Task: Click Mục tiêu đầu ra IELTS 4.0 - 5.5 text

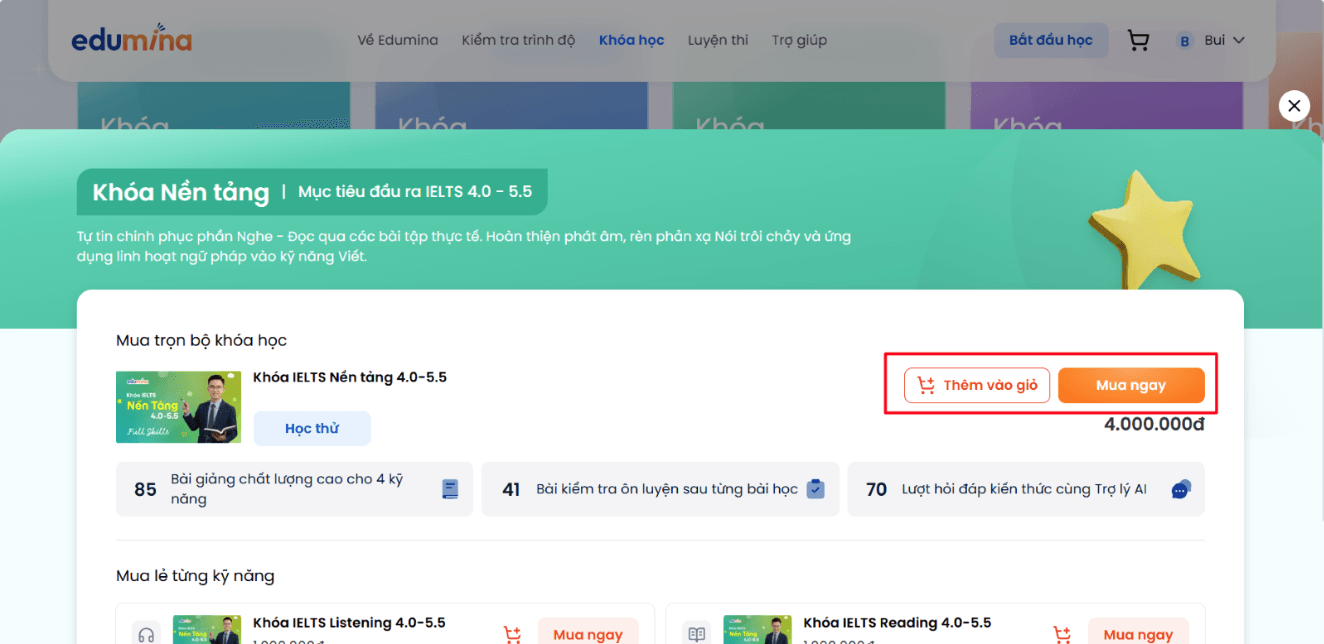Action: pyautogui.click(x=415, y=191)
